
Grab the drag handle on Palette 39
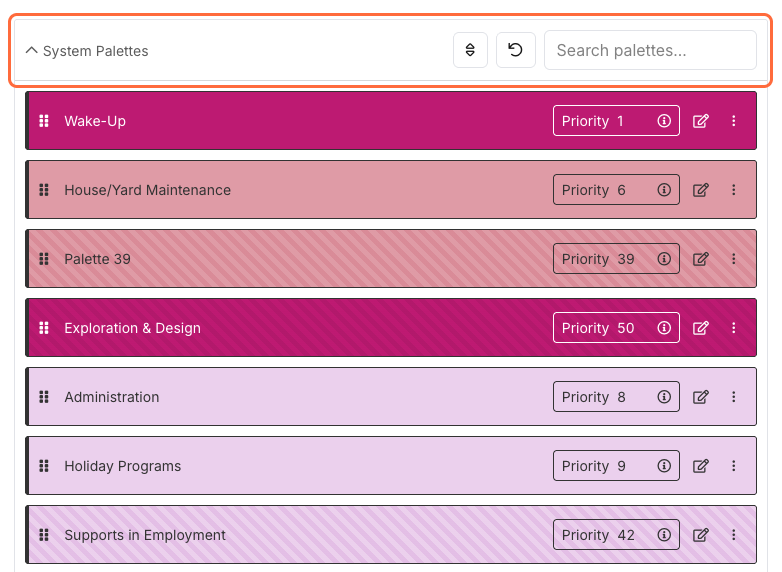coord(44,259)
